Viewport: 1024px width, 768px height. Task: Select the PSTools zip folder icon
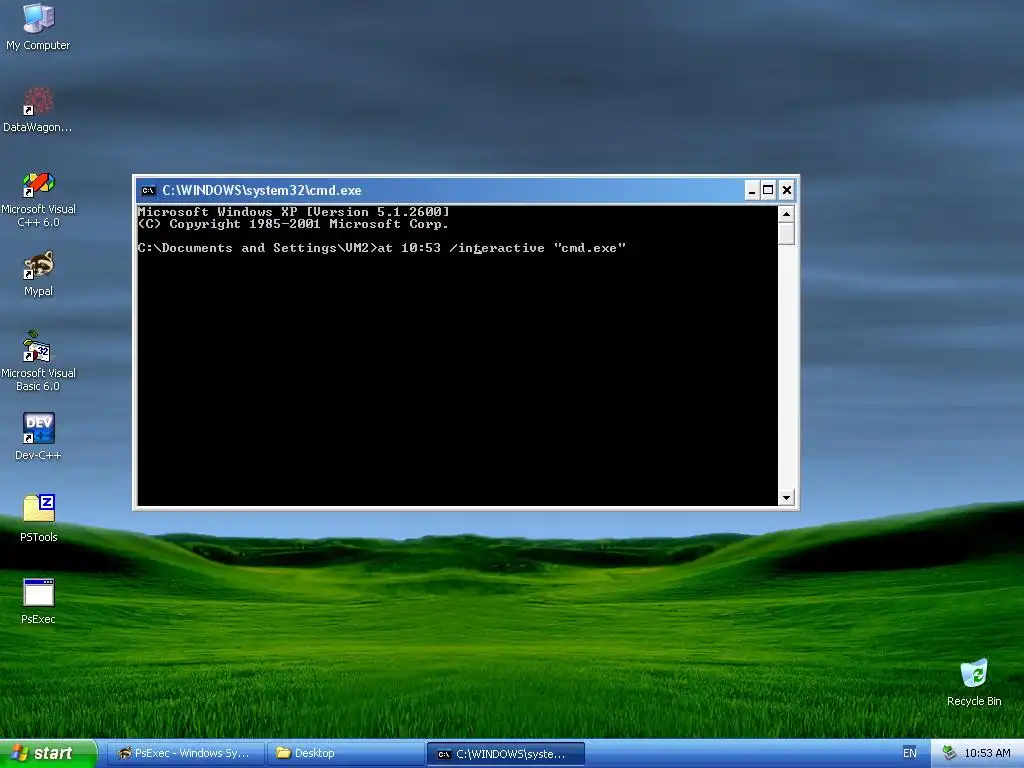[39, 519]
